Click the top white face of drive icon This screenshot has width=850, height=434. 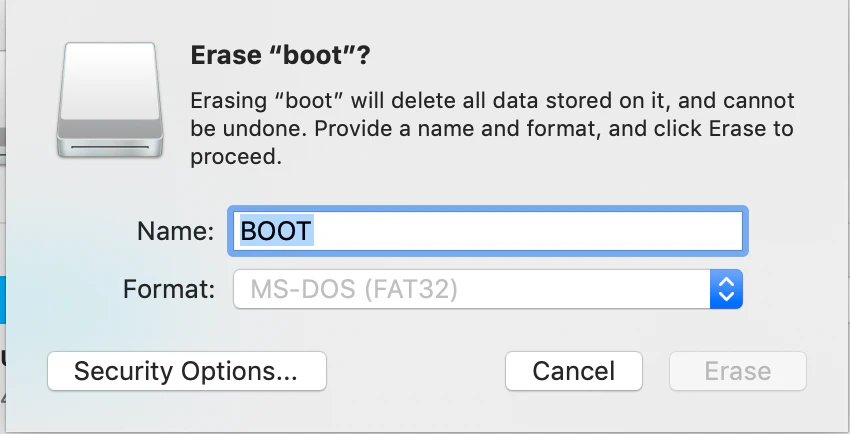110,81
